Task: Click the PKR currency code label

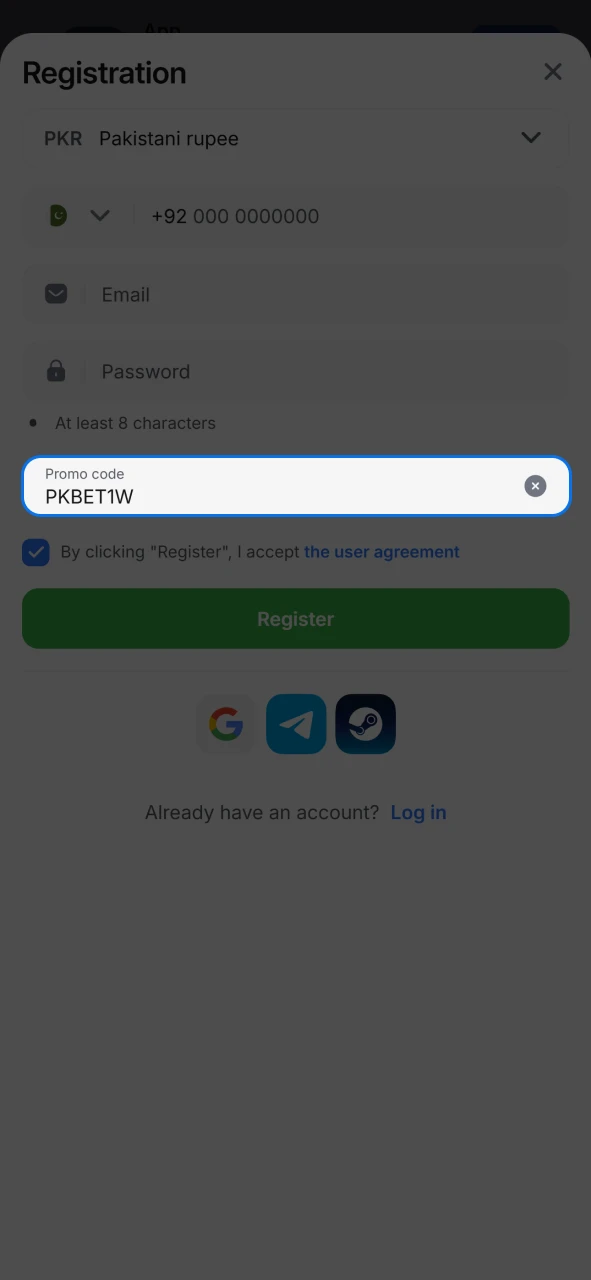Action: [x=63, y=139]
